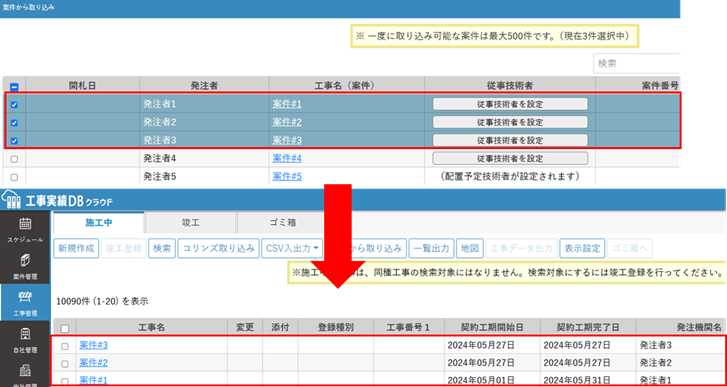Uncheck the checkbox for 発注者3 row
Image resolution: width=727 pixels, height=387 pixels.
point(14,140)
